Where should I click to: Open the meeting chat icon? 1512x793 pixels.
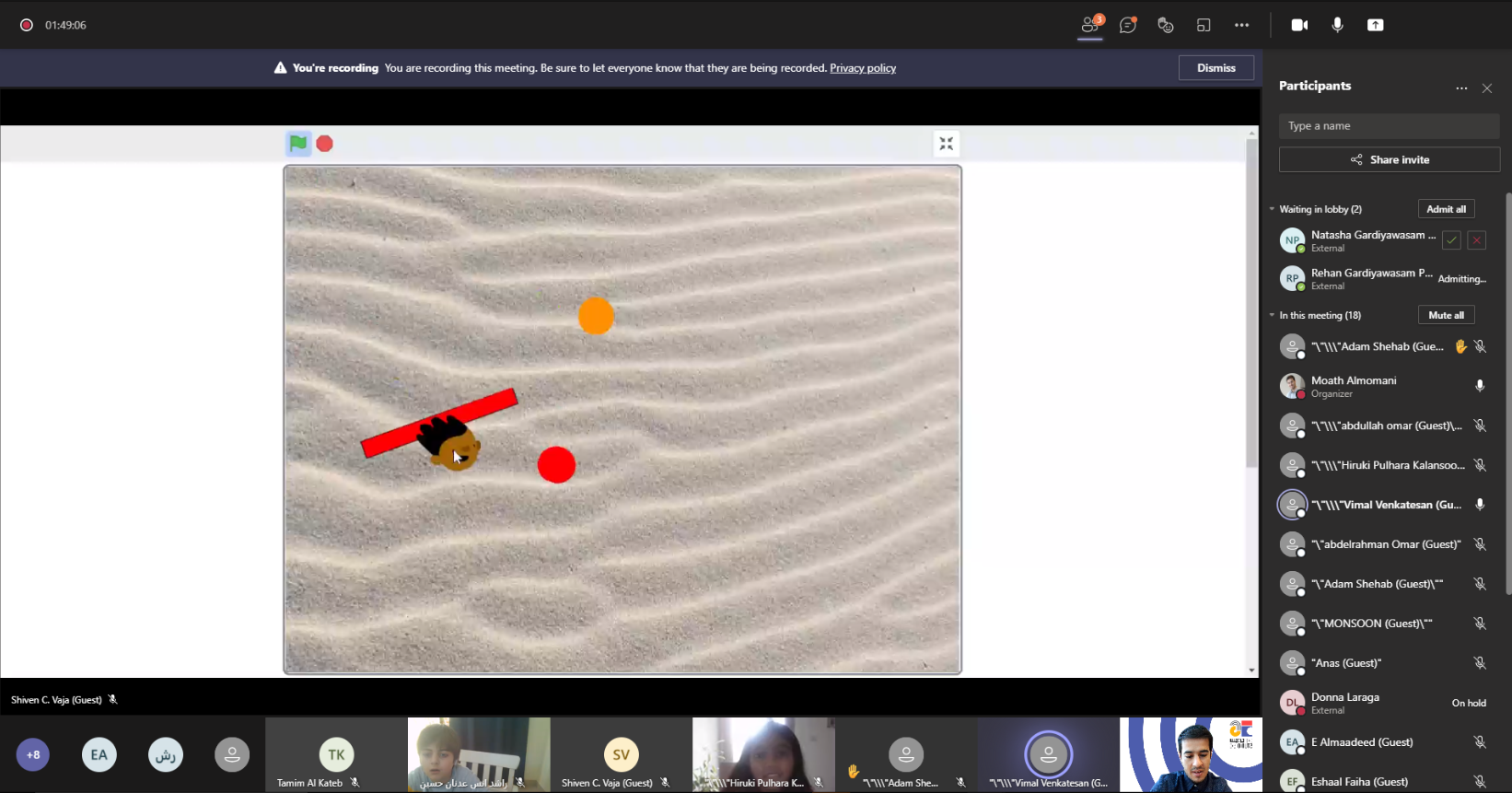[1128, 25]
